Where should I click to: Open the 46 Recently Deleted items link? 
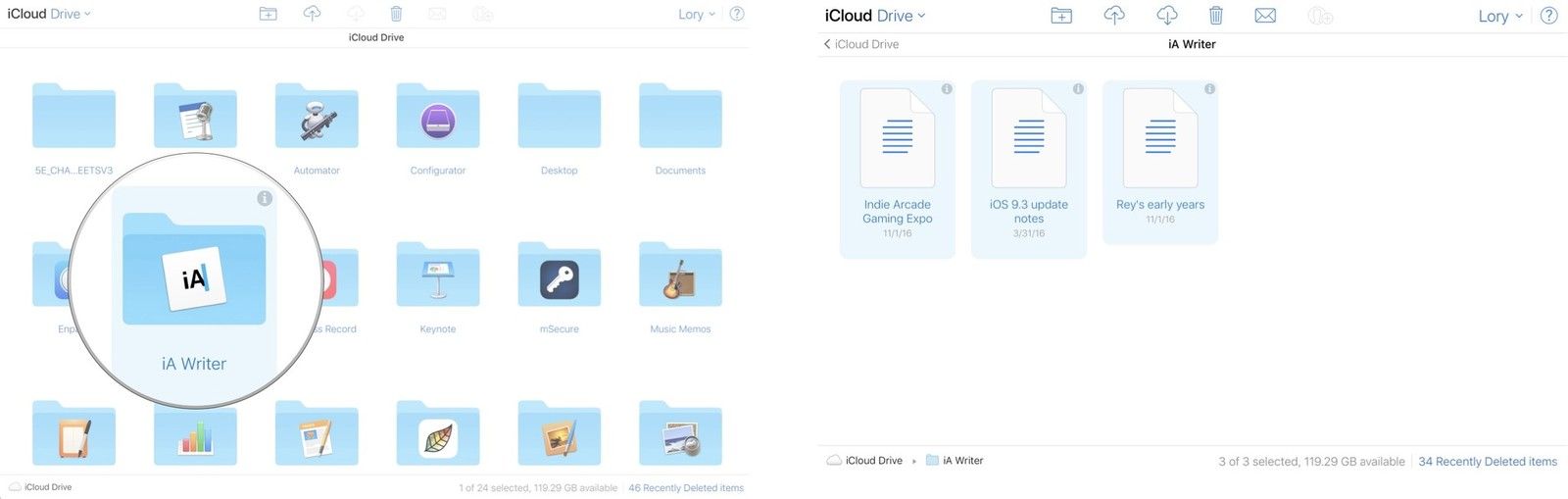pos(685,488)
